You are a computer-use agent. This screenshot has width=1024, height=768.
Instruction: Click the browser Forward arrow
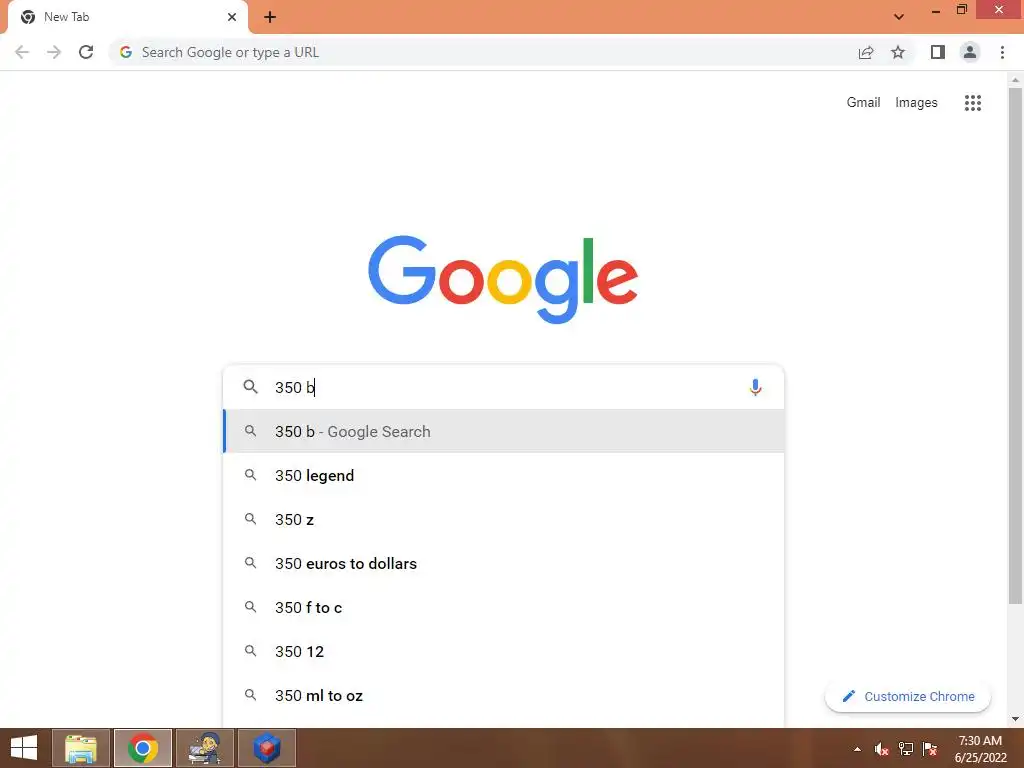point(54,52)
